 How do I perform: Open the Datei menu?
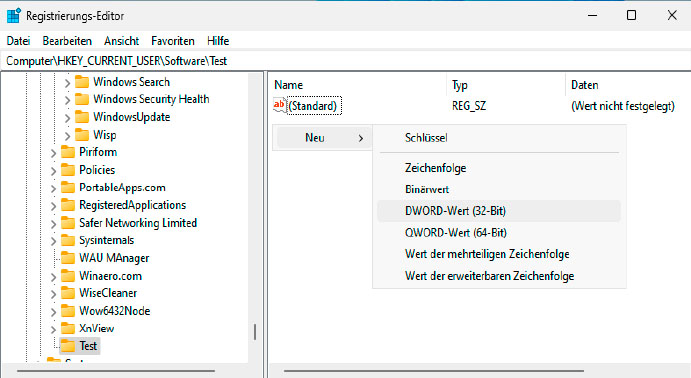[x=18, y=41]
